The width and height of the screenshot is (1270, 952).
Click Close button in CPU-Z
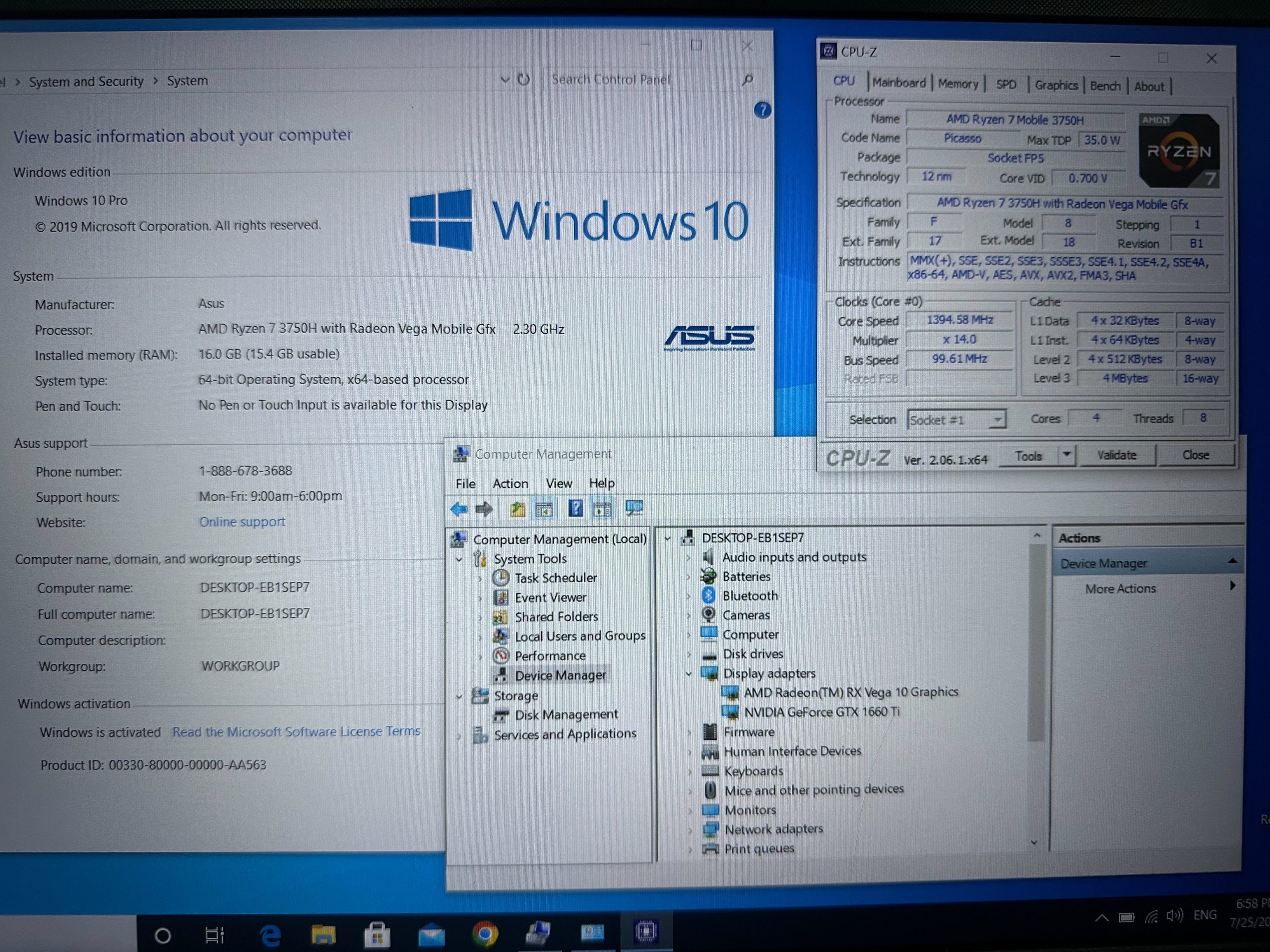[1196, 455]
